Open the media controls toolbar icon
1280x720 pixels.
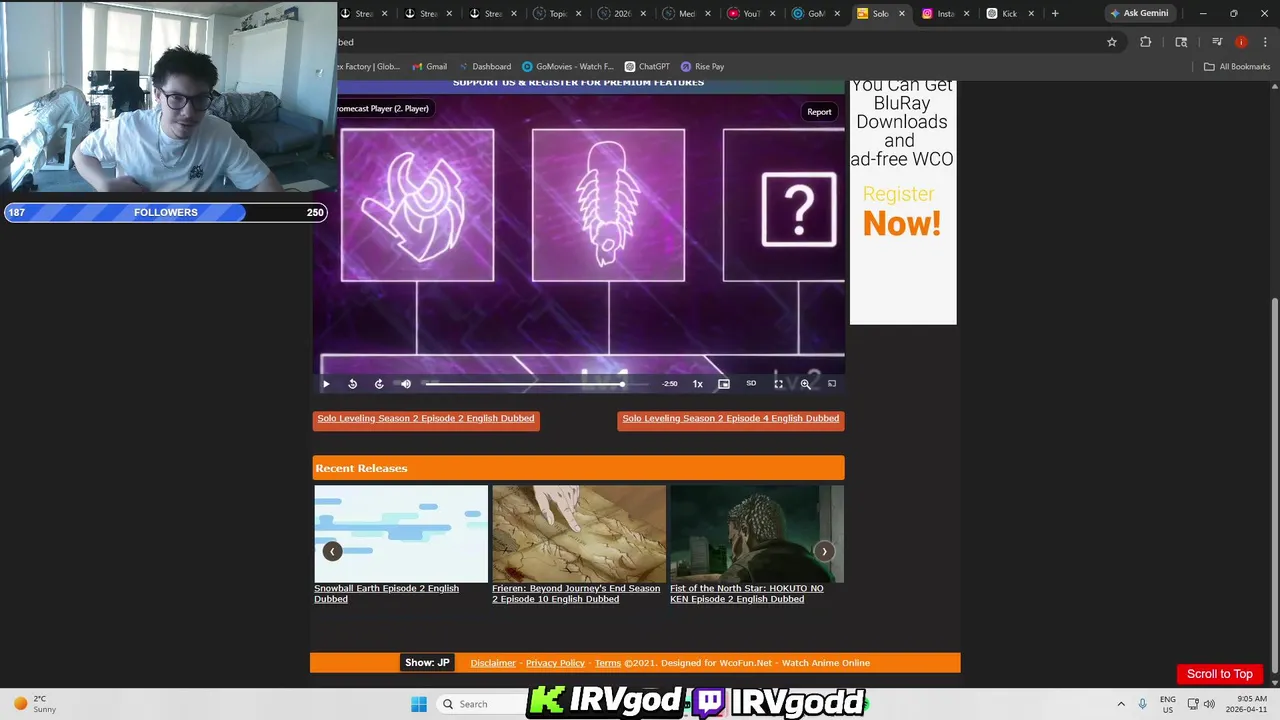coord(1217,42)
